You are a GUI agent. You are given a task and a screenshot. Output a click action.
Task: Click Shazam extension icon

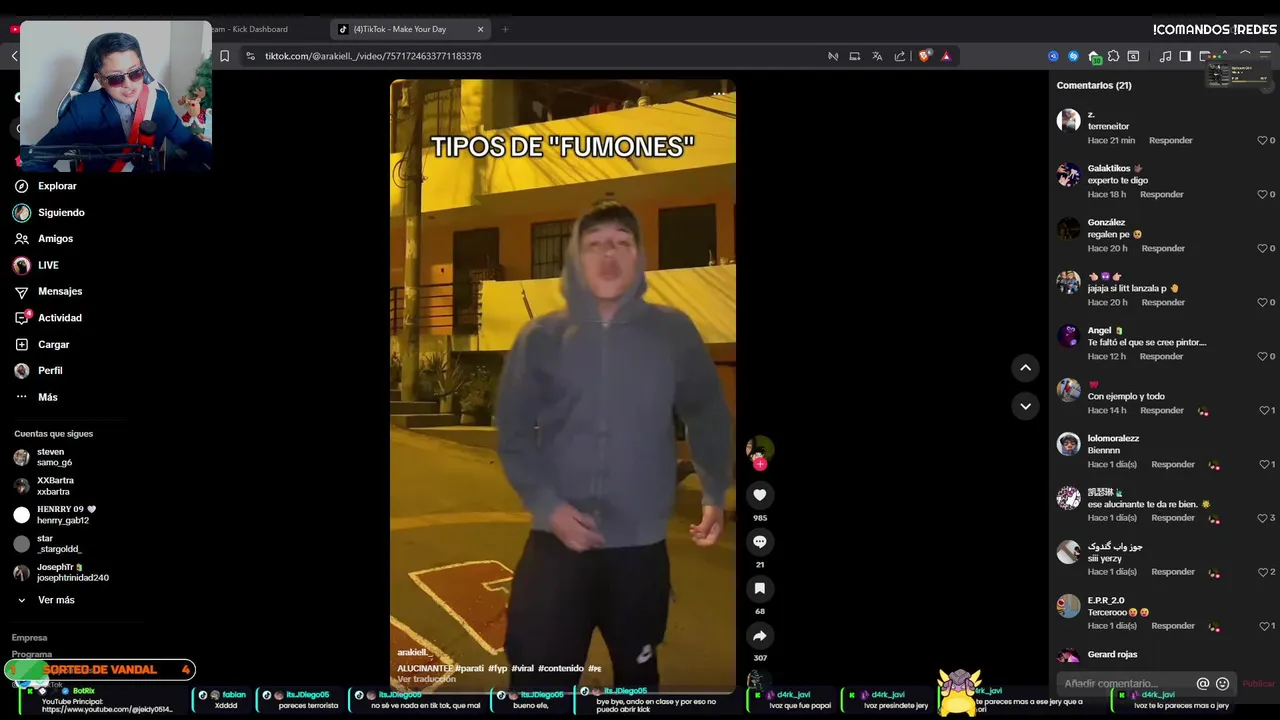(x=1073, y=56)
